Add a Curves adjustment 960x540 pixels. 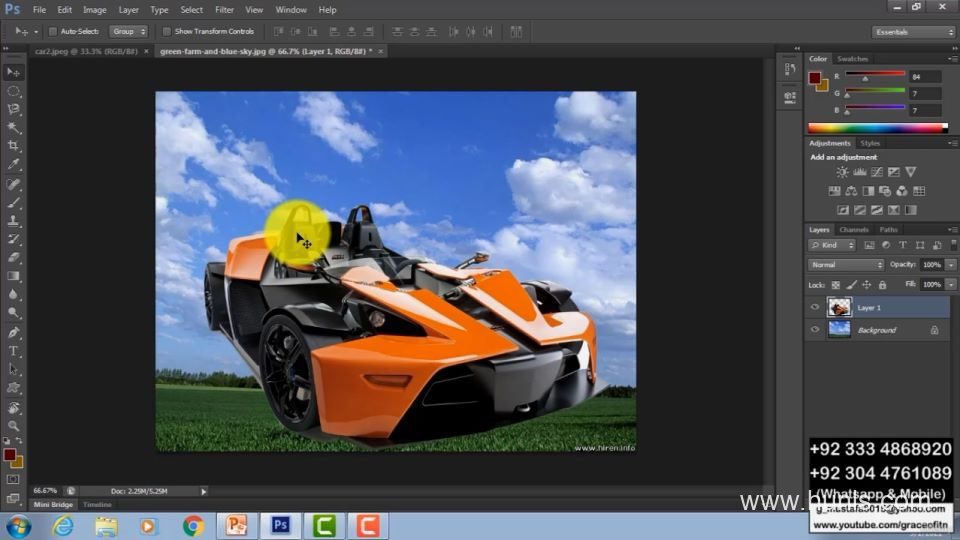click(x=877, y=172)
